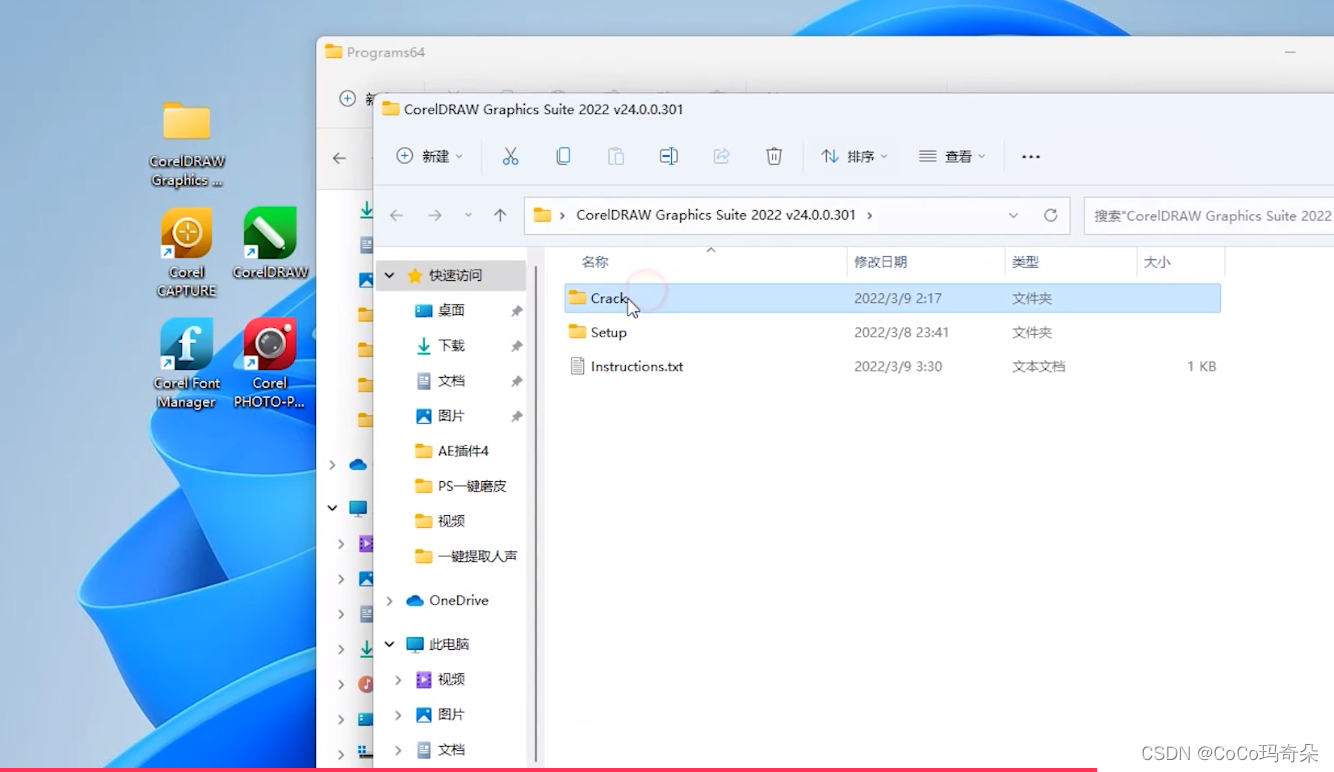Expand 视频 under 此电脑
The image size is (1334, 772).
coord(398,680)
